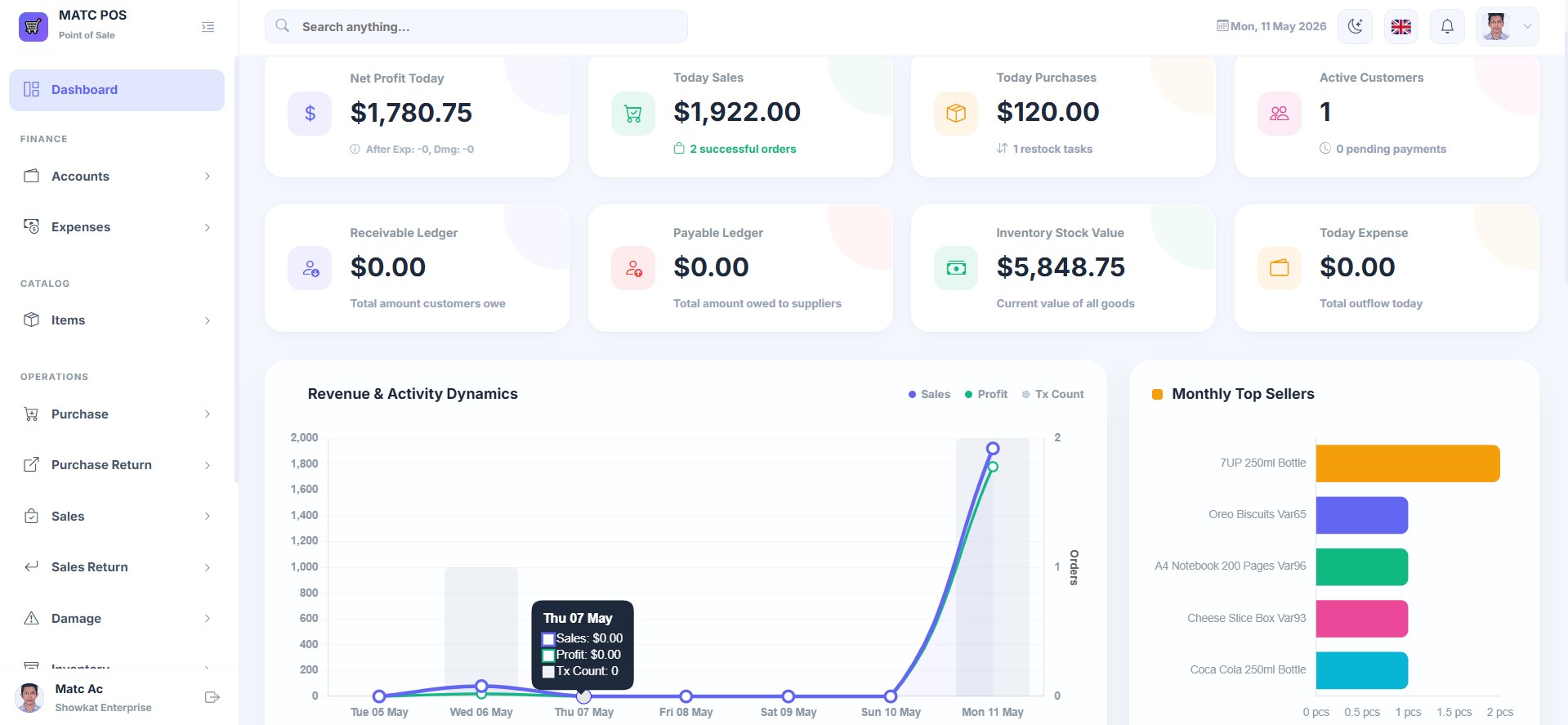Click the Dashboard grid icon
The image size is (1568, 725).
[x=32, y=89]
